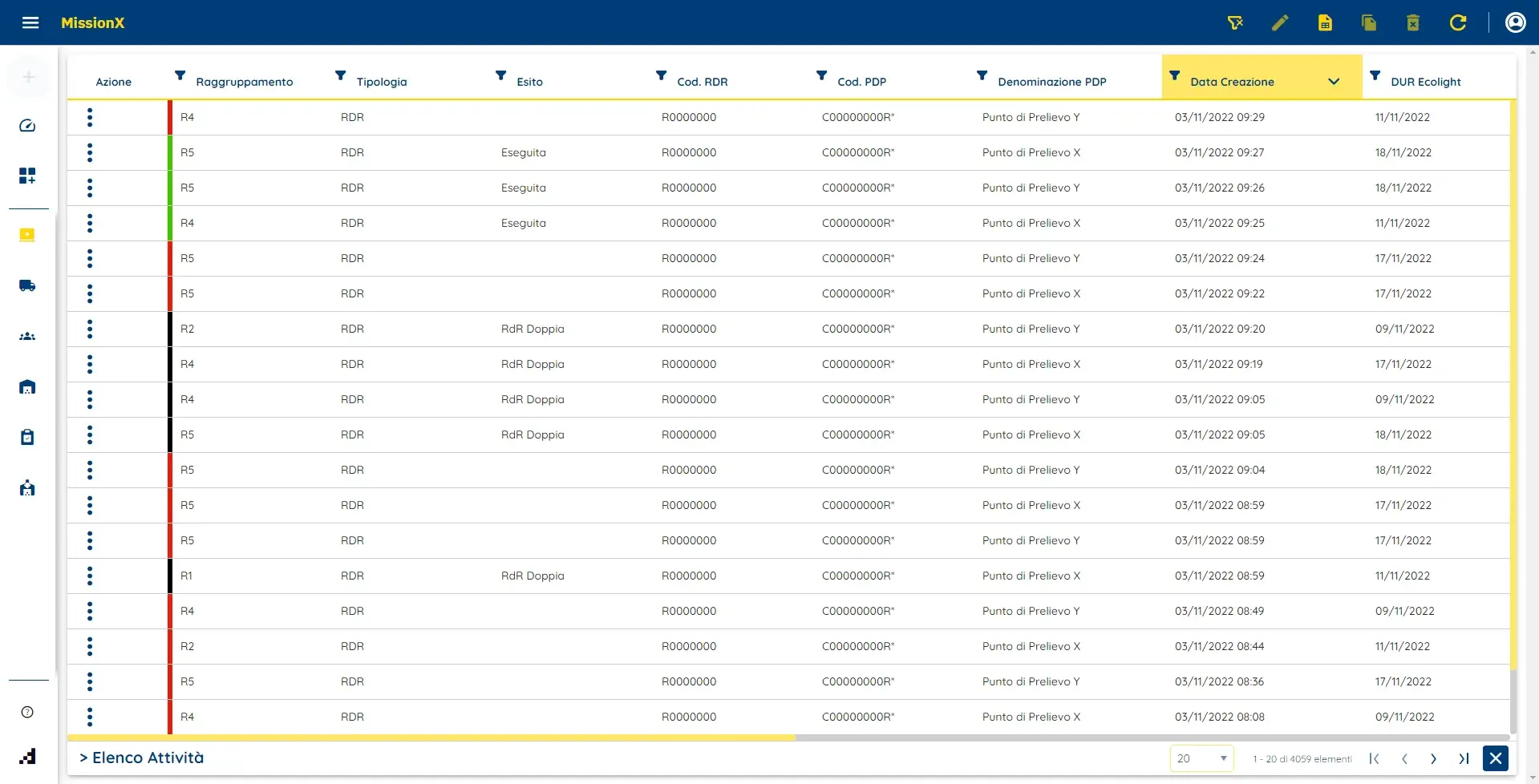Go to the next page
1539x784 pixels.
[x=1433, y=758]
